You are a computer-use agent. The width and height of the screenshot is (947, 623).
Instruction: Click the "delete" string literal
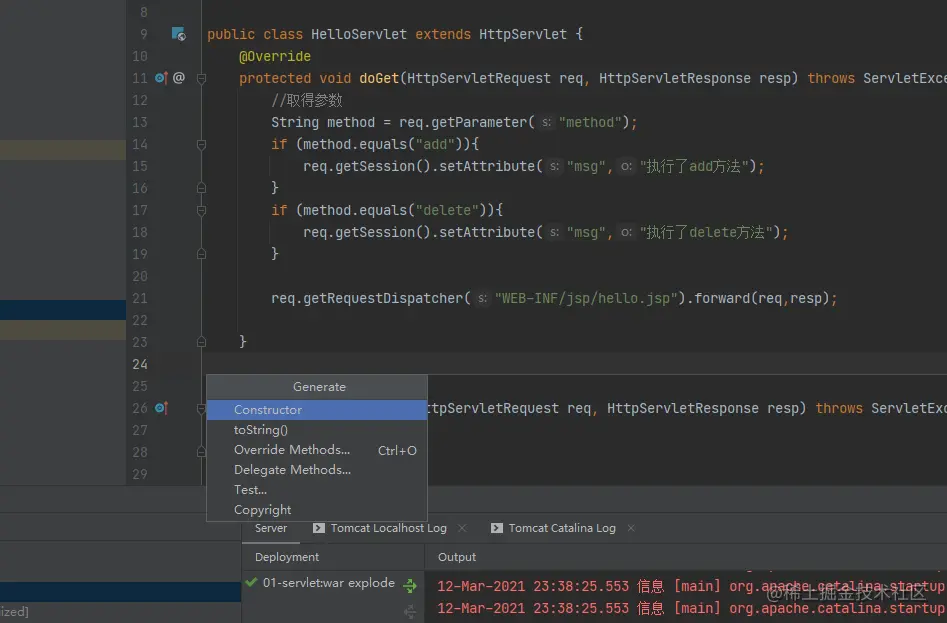(447, 210)
